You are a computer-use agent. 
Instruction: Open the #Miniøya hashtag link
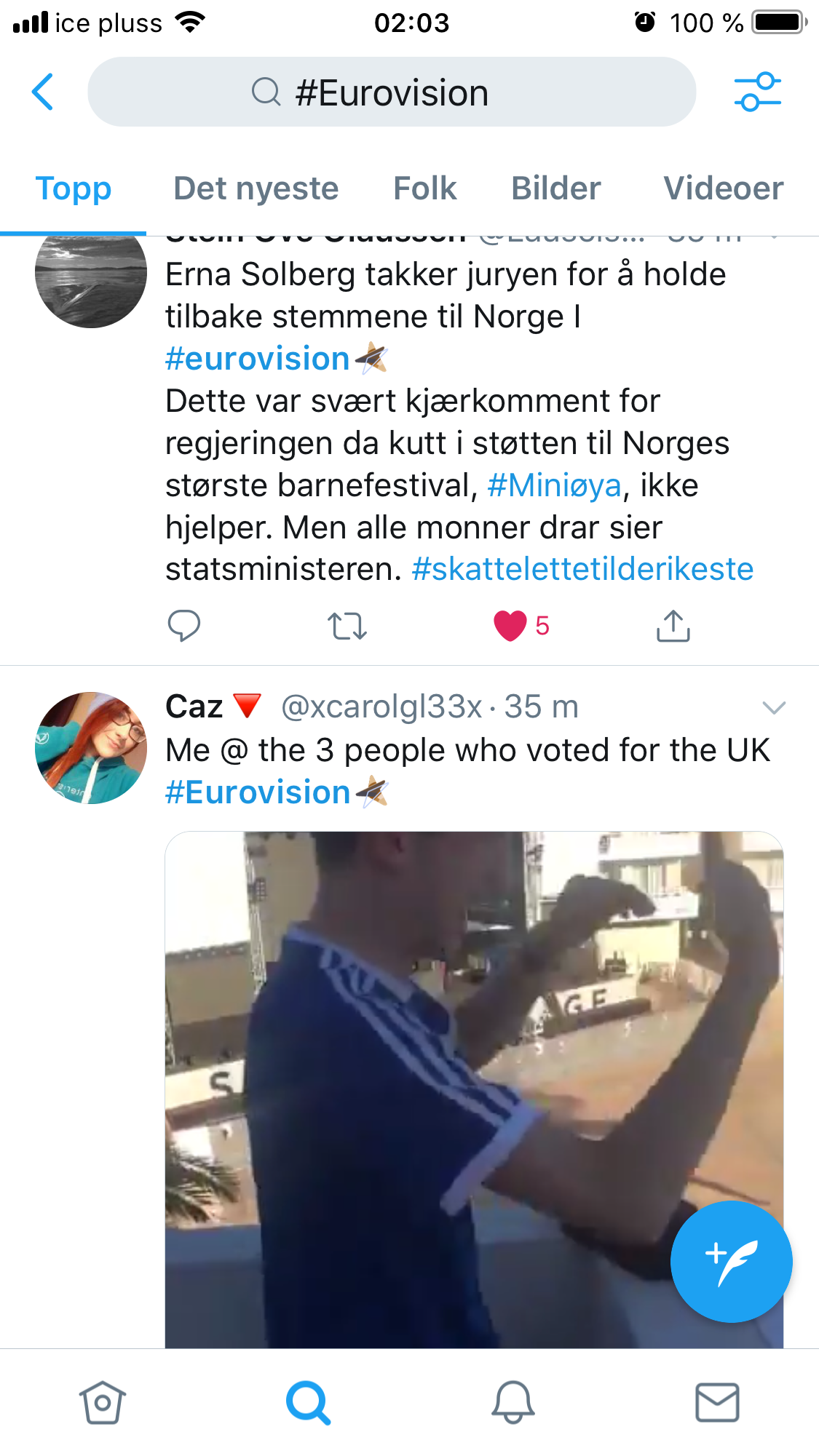click(554, 485)
